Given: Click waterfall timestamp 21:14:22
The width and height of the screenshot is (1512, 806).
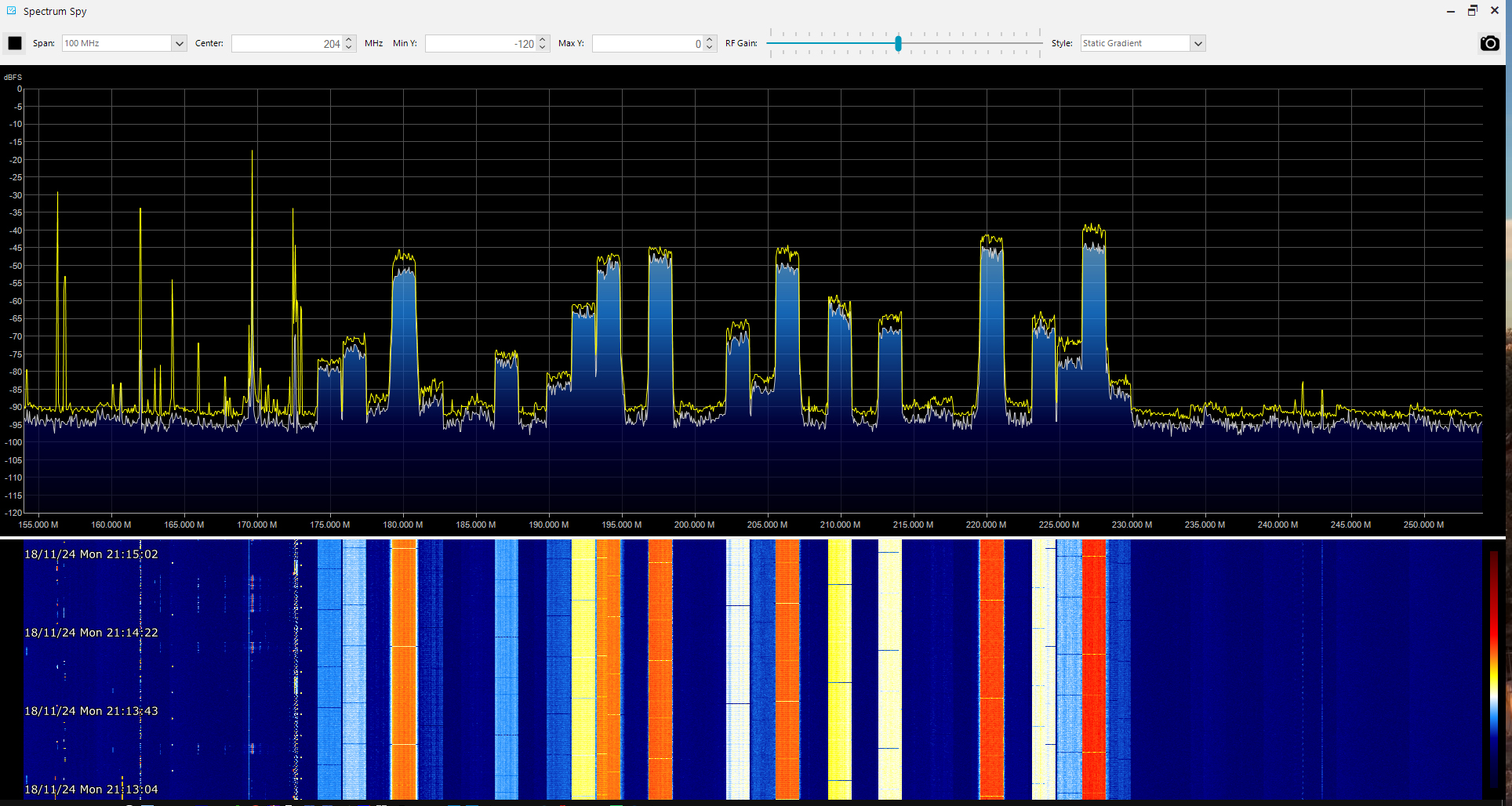Looking at the screenshot, I should 91,632.
